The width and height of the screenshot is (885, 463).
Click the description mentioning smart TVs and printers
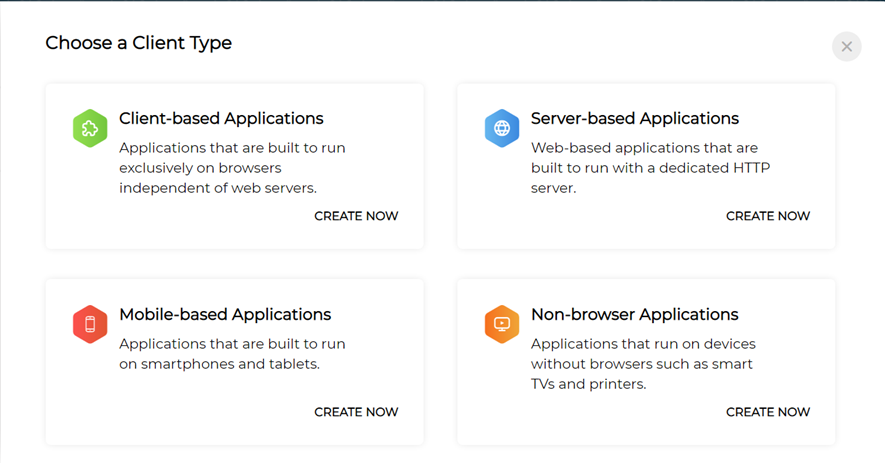(641, 364)
